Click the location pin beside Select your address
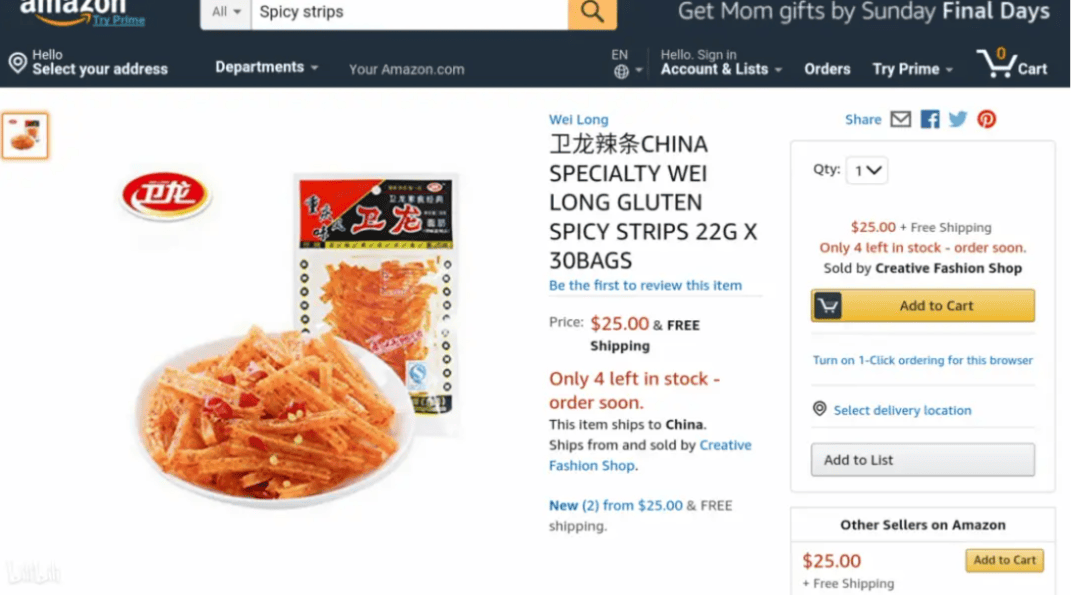 coord(18,63)
